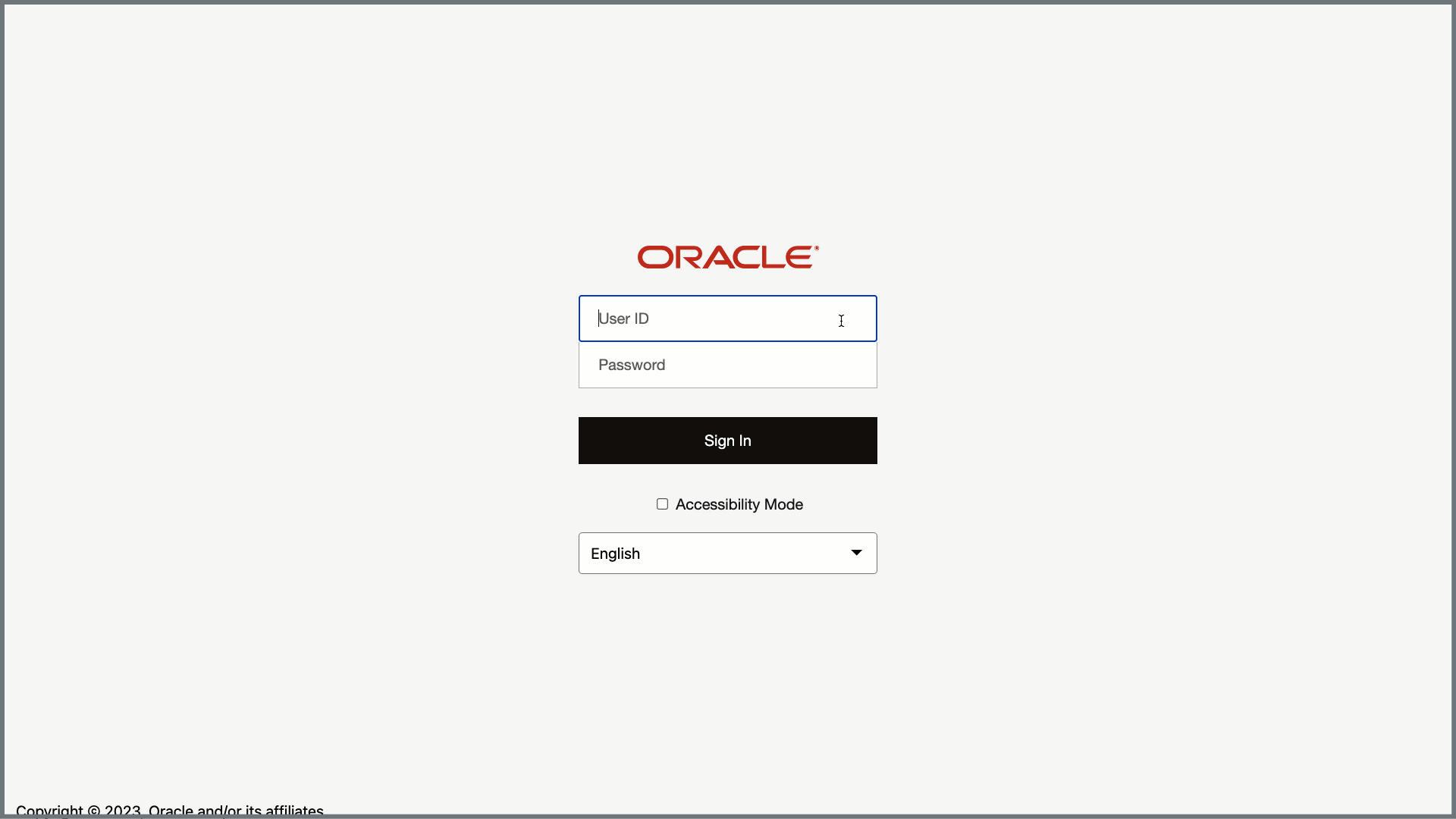The image size is (1456, 819).
Task: Click the Sign In label text
Action: tap(727, 441)
